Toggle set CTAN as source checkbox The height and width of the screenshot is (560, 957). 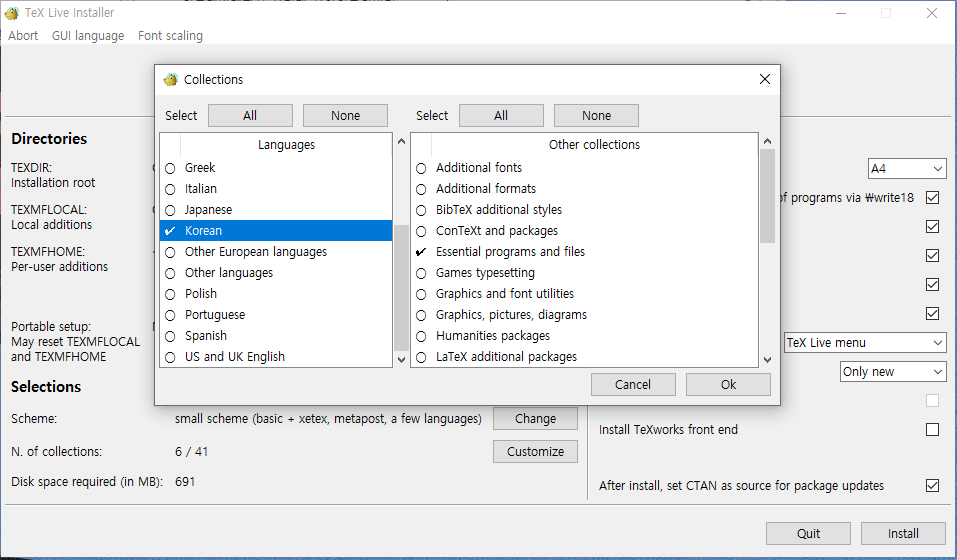pos(933,486)
